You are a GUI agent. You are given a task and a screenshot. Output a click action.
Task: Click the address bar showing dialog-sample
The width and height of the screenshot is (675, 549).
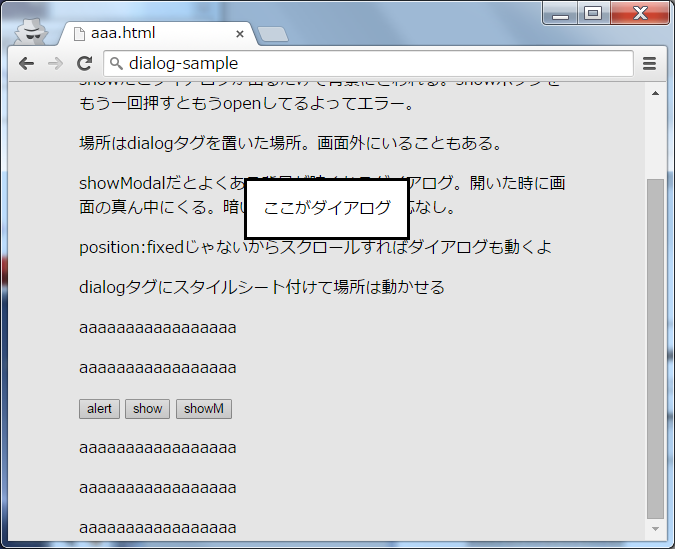click(x=368, y=63)
